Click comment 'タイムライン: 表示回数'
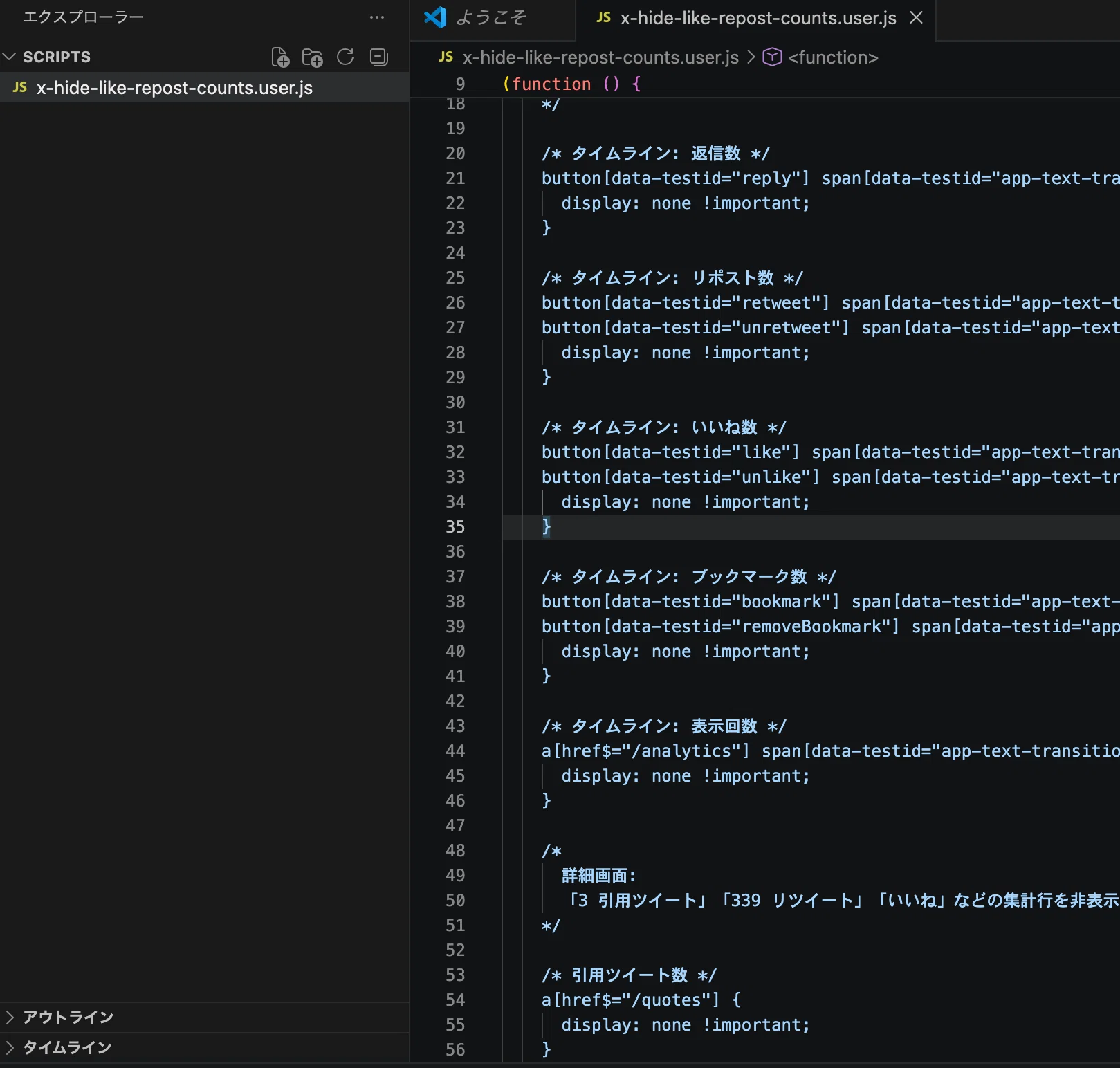This screenshot has height=1068, width=1120. tap(664, 726)
